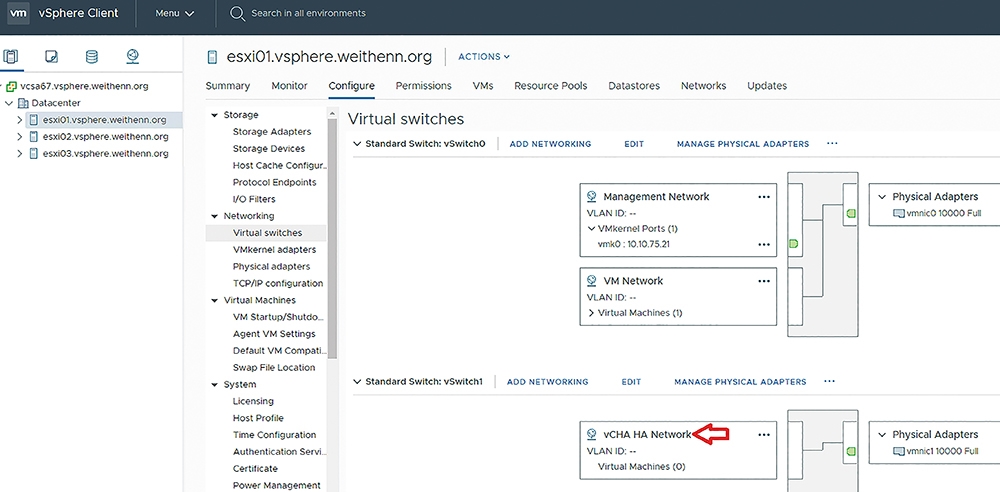The width and height of the screenshot is (1000, 492).
Task: Collapse vSwitch1 Physical Adapters list
Action: click(882, 435)
